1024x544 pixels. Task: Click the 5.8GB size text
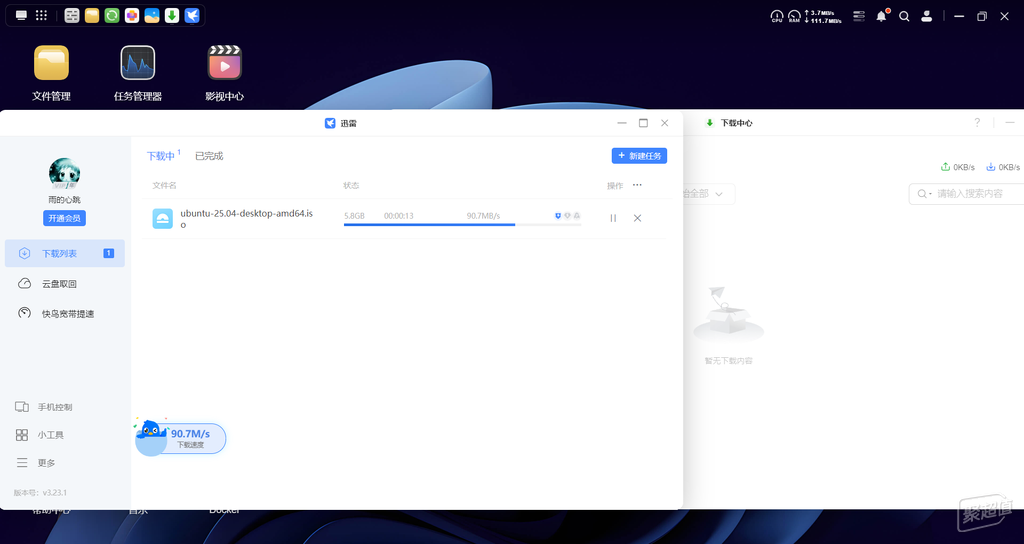tap(355, 216)
